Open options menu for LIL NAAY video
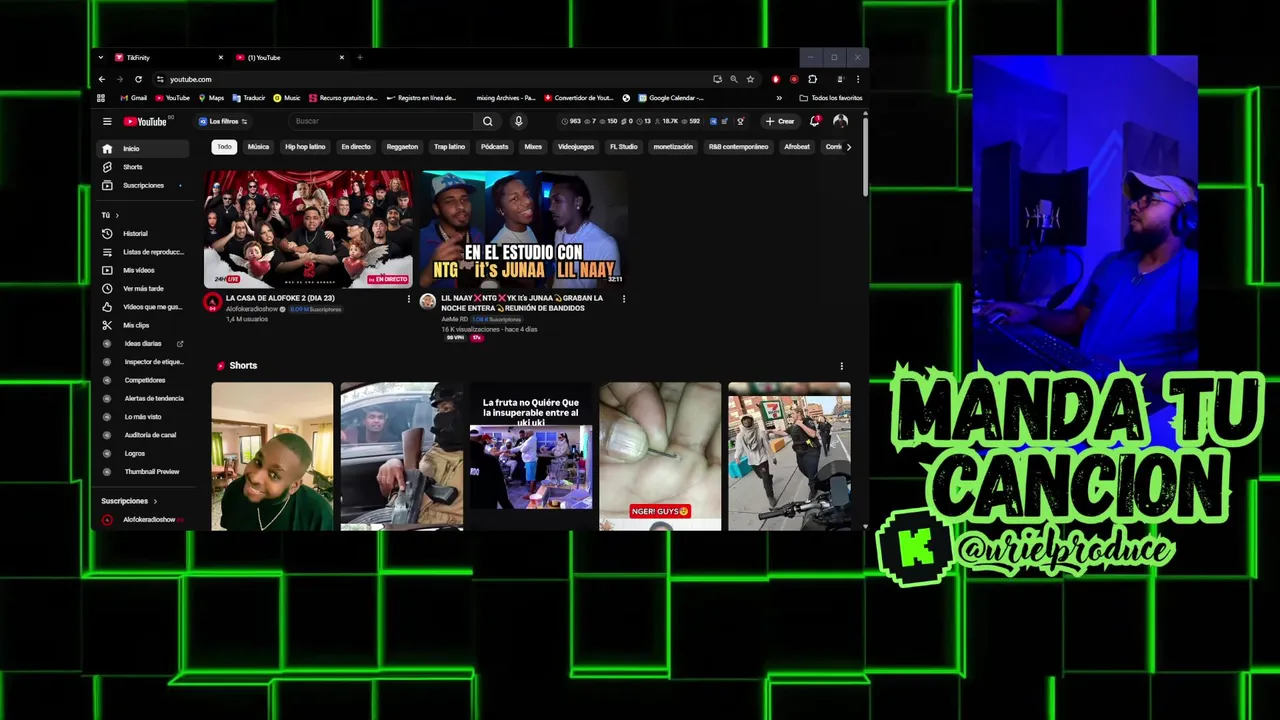The image size is (1280, 720). pos(623,299)
